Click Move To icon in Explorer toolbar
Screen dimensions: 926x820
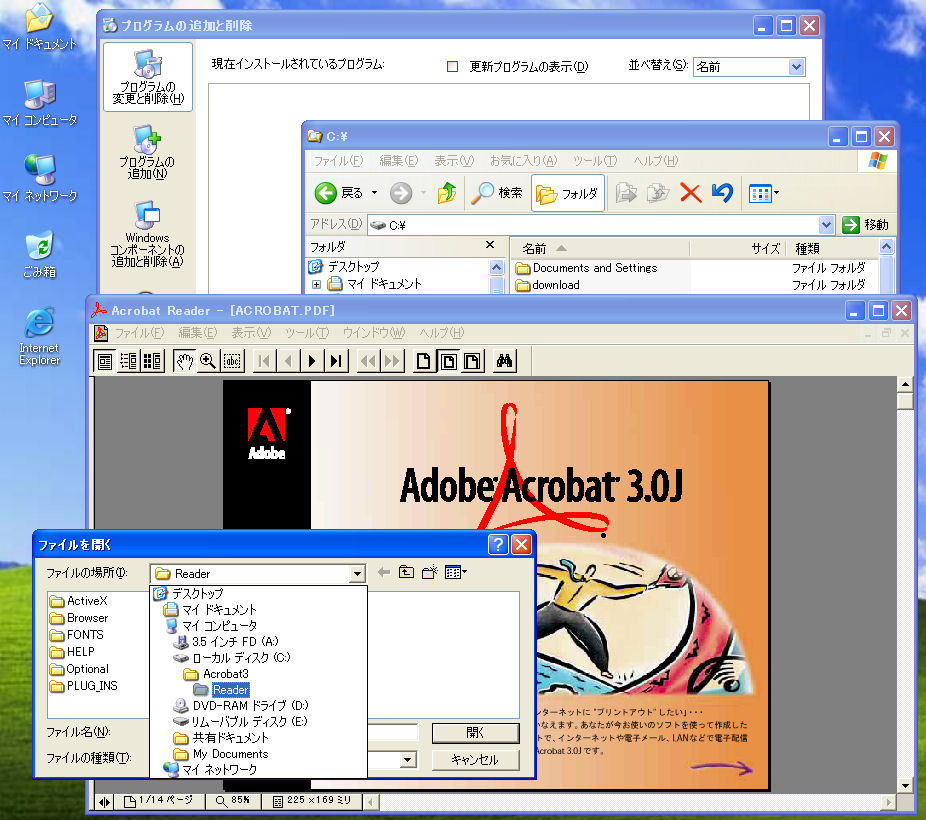click(x=626, y=193)
